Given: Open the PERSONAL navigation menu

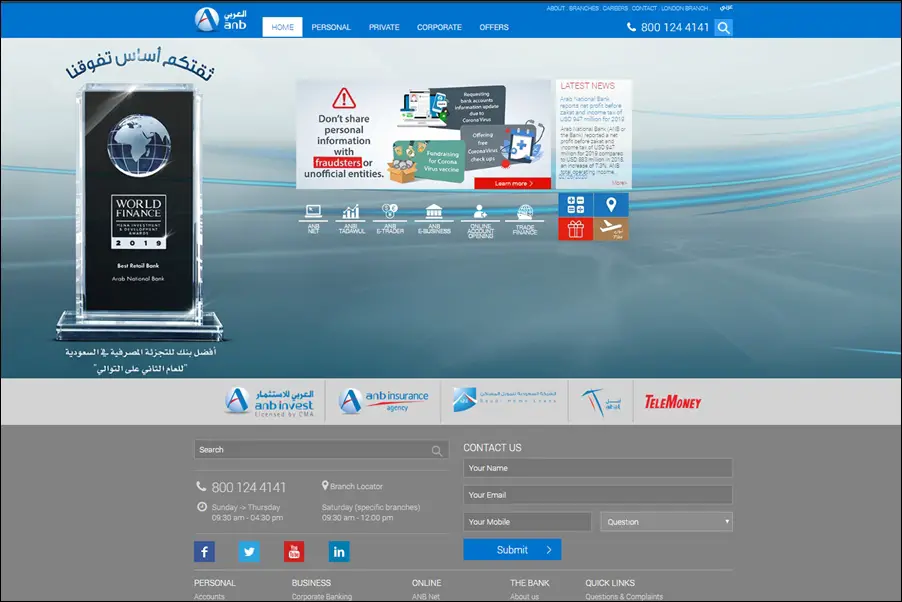Looking at the screenshot, I should [331, 27].
